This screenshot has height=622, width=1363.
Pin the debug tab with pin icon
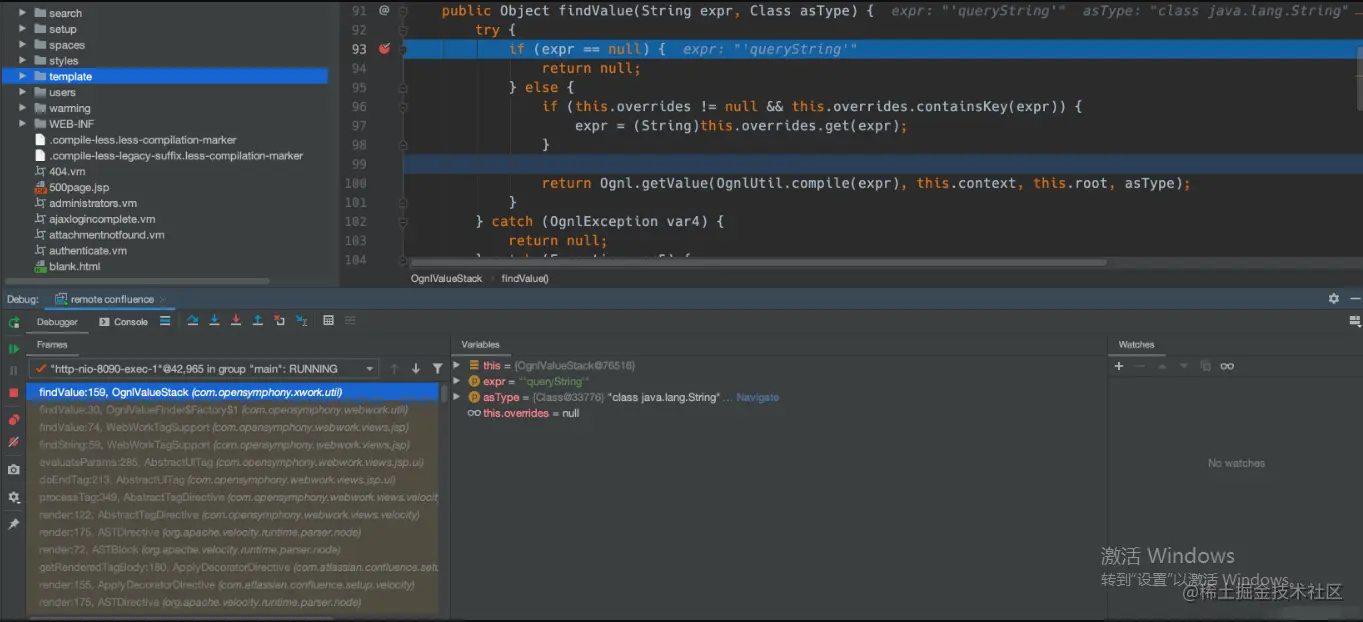14,524
